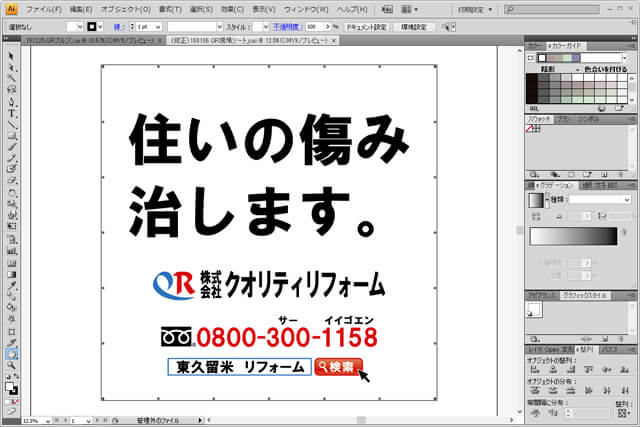Open the 効果(C) menu

click(232, 9)
